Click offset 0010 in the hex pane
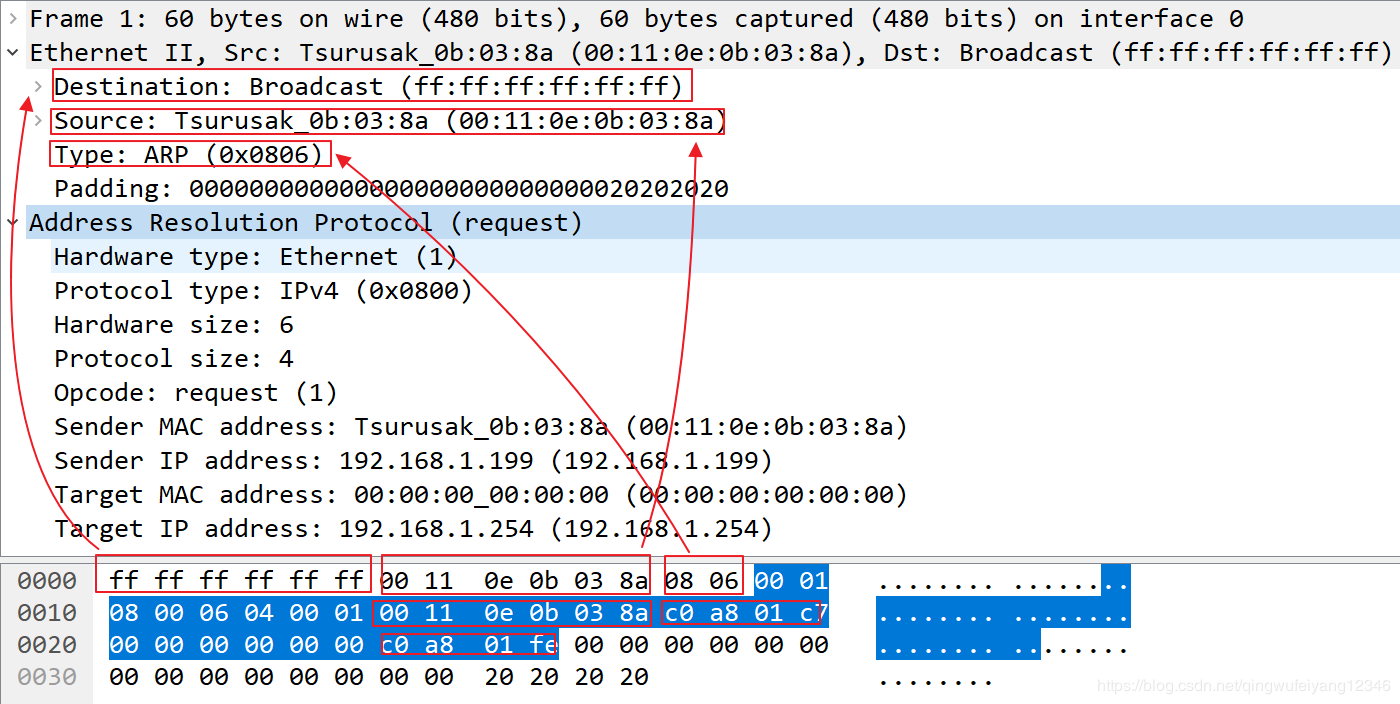 (x=47, y=613)
